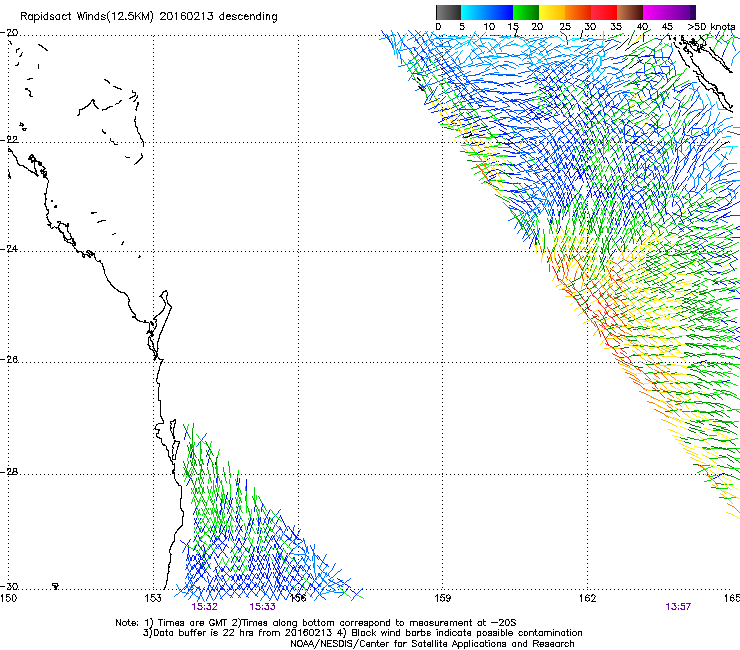This screenshot has width=740, height=650.
Task: Click the '45' tick label under color bar
Action: click(x=667, y=26)
